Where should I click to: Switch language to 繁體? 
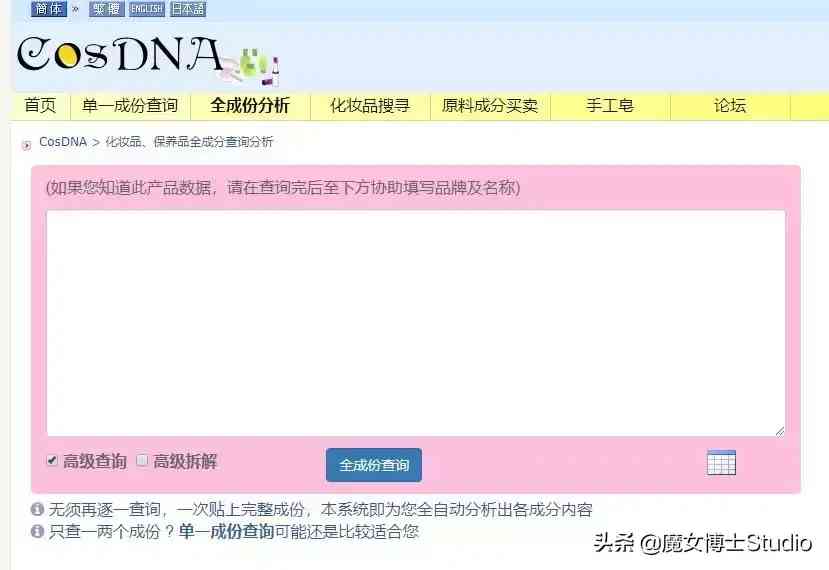pyautogui.click(x=106, y=9)
